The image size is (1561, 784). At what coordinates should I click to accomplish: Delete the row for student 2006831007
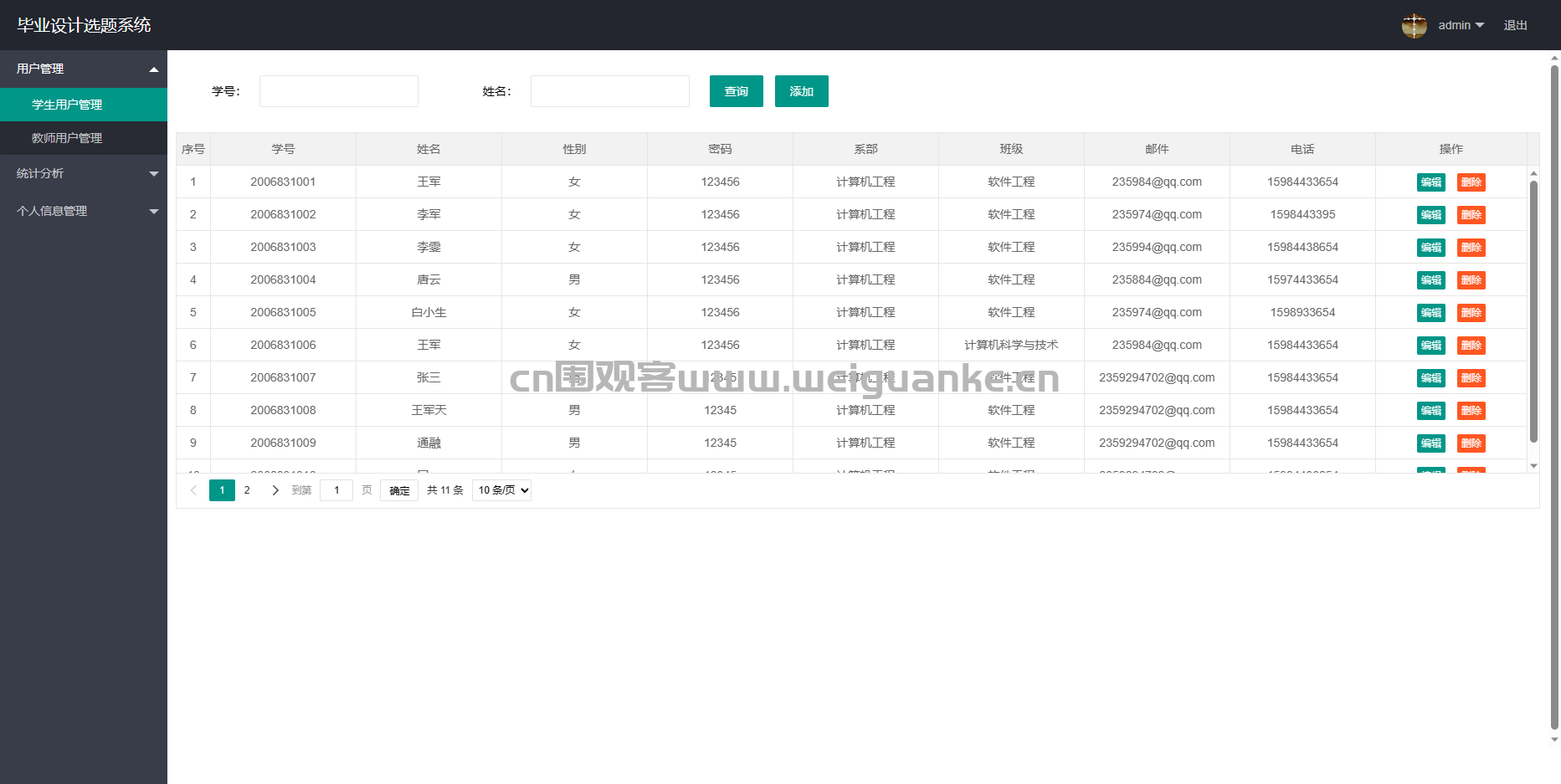pyautogui.click(x=1471, y=378)
